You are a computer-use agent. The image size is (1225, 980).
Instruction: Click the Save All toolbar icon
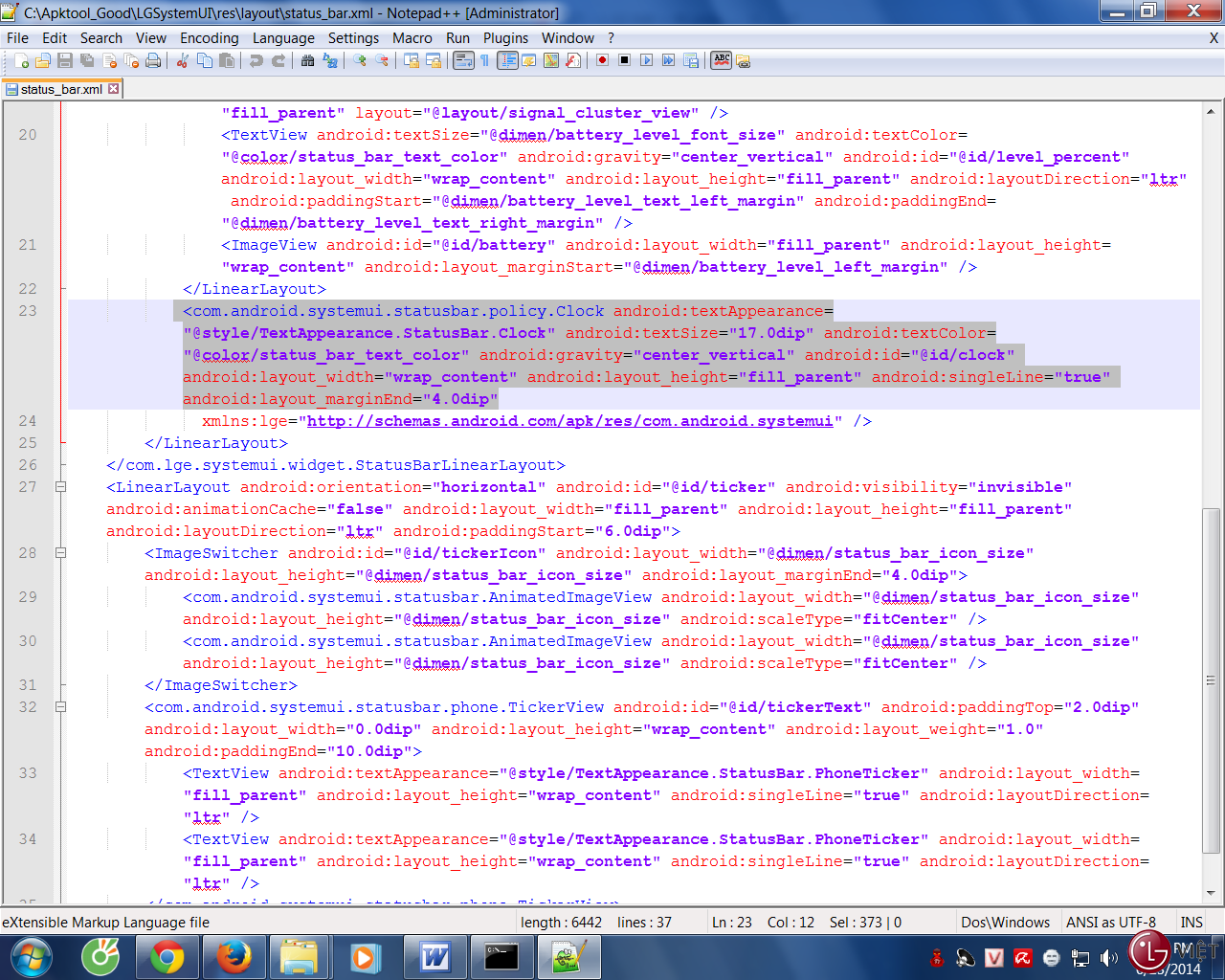pos(87,60)
